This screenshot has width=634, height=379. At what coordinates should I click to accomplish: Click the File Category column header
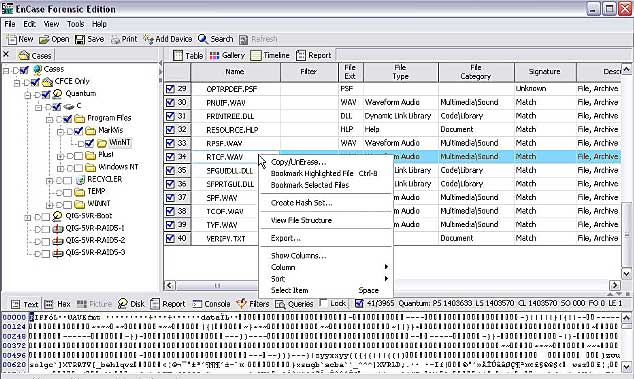tap(476, 72)
